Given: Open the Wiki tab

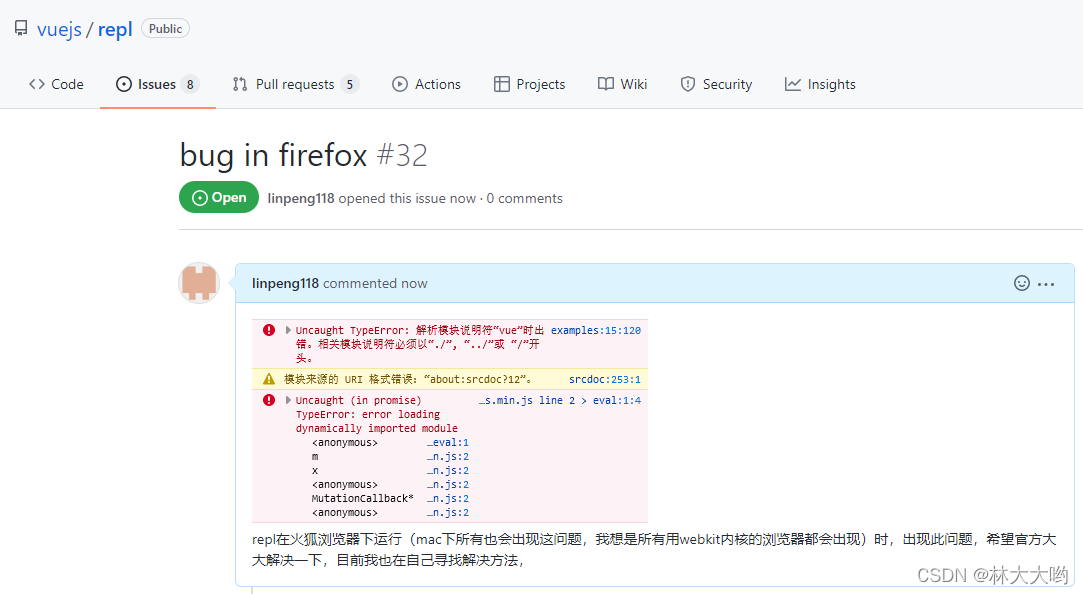Looking at the screenshot, I should click(x=622, y=84).
